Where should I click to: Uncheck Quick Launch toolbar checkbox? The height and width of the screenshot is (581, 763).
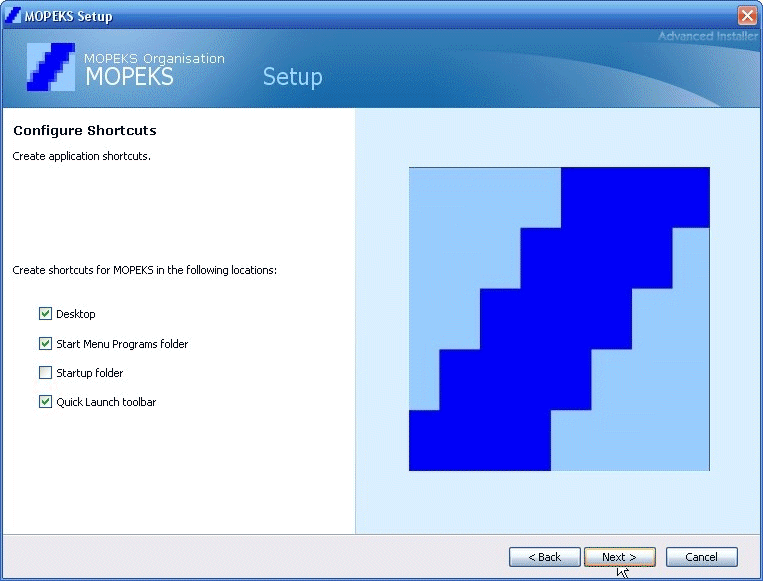tap(45, 402)
